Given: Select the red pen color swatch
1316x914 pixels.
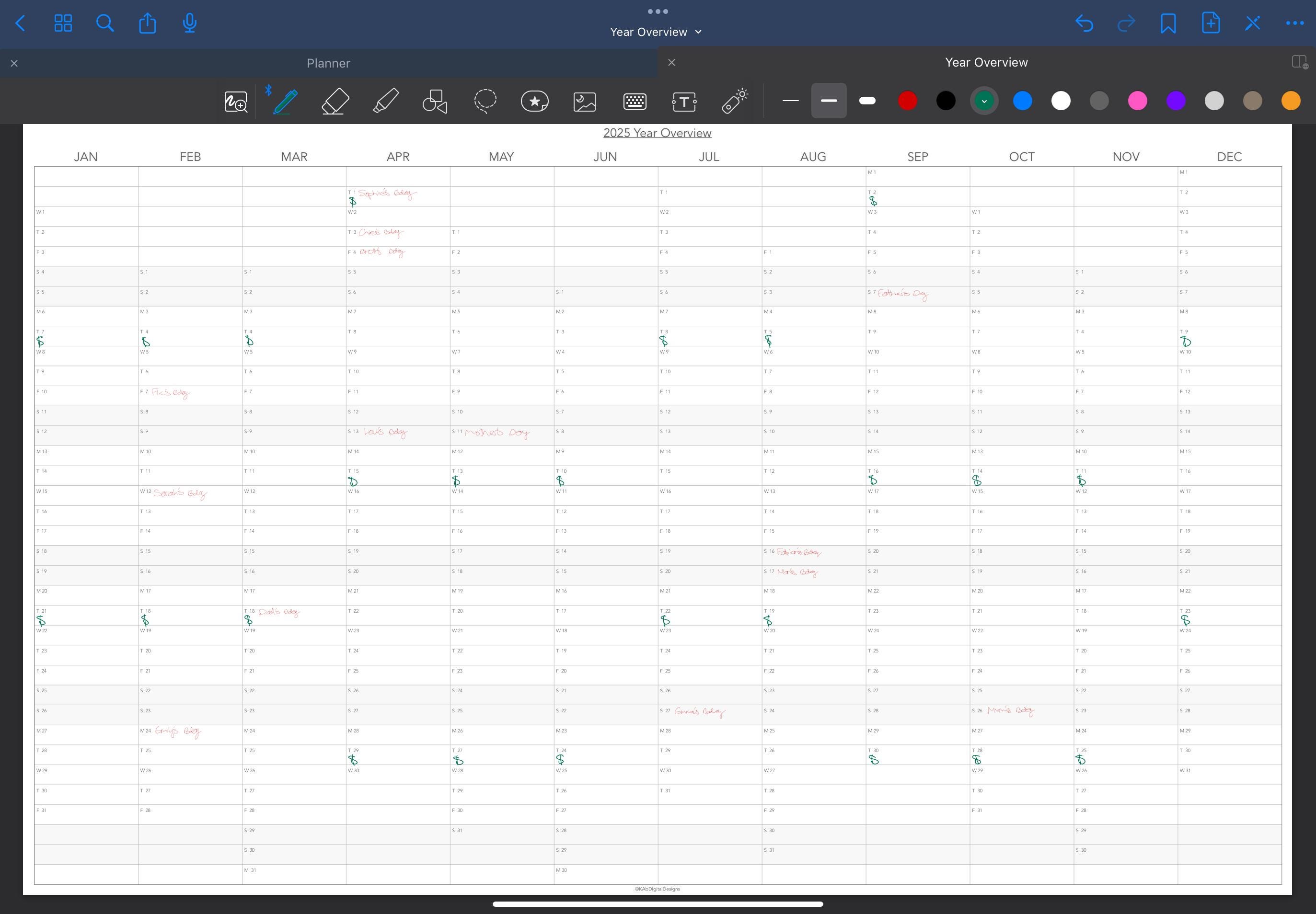Looking at the screenshot, I should [x=908, y=101].
